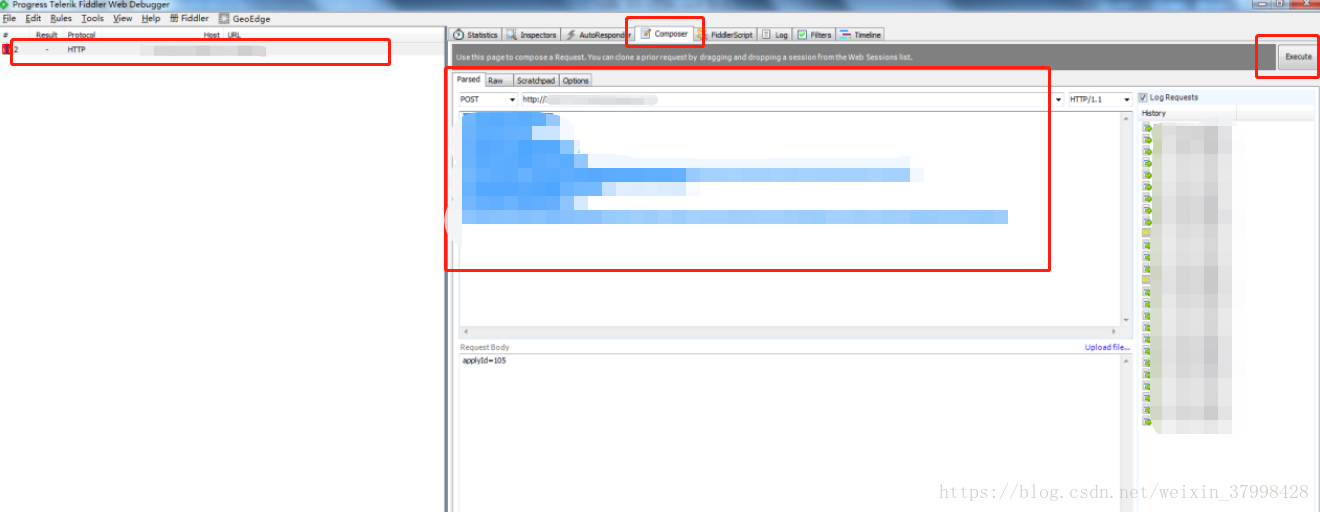Image resolution: width=1320 pixels, height=512 pixels.
Task: Click the Protocol column header
Action: (x=81, y=35)
